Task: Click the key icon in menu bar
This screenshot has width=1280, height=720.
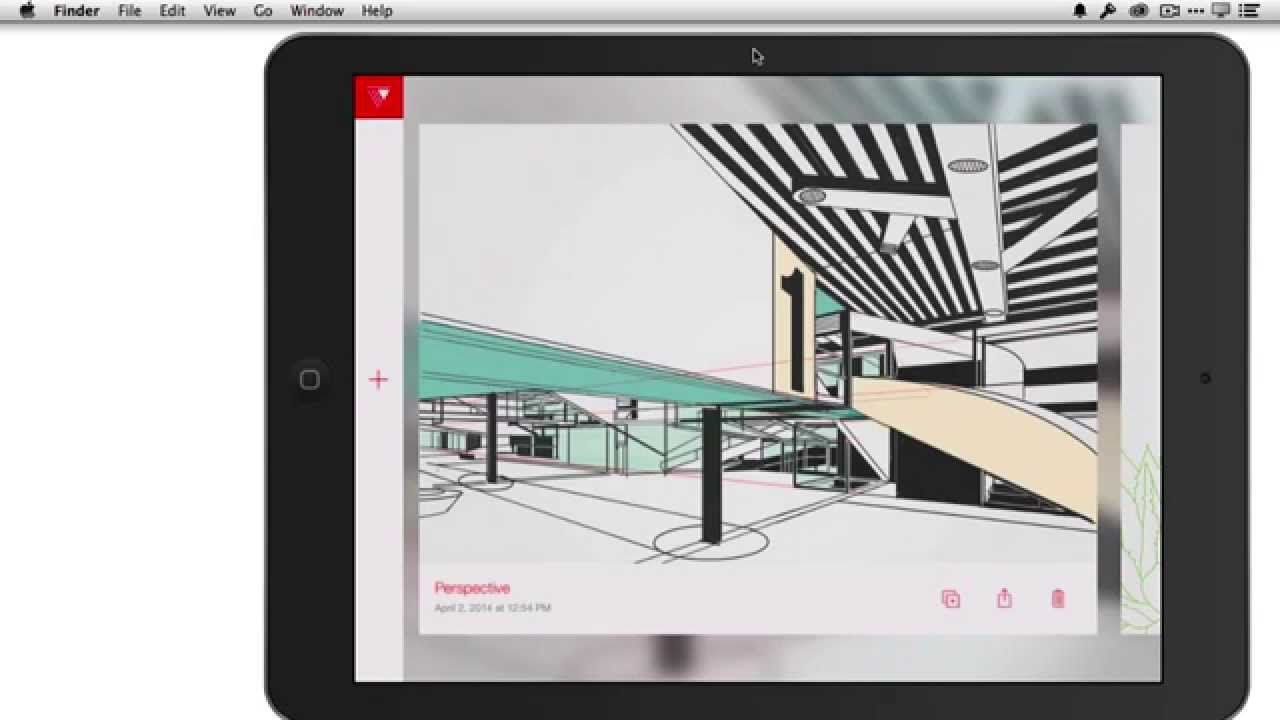Action: coord(1108,11)
